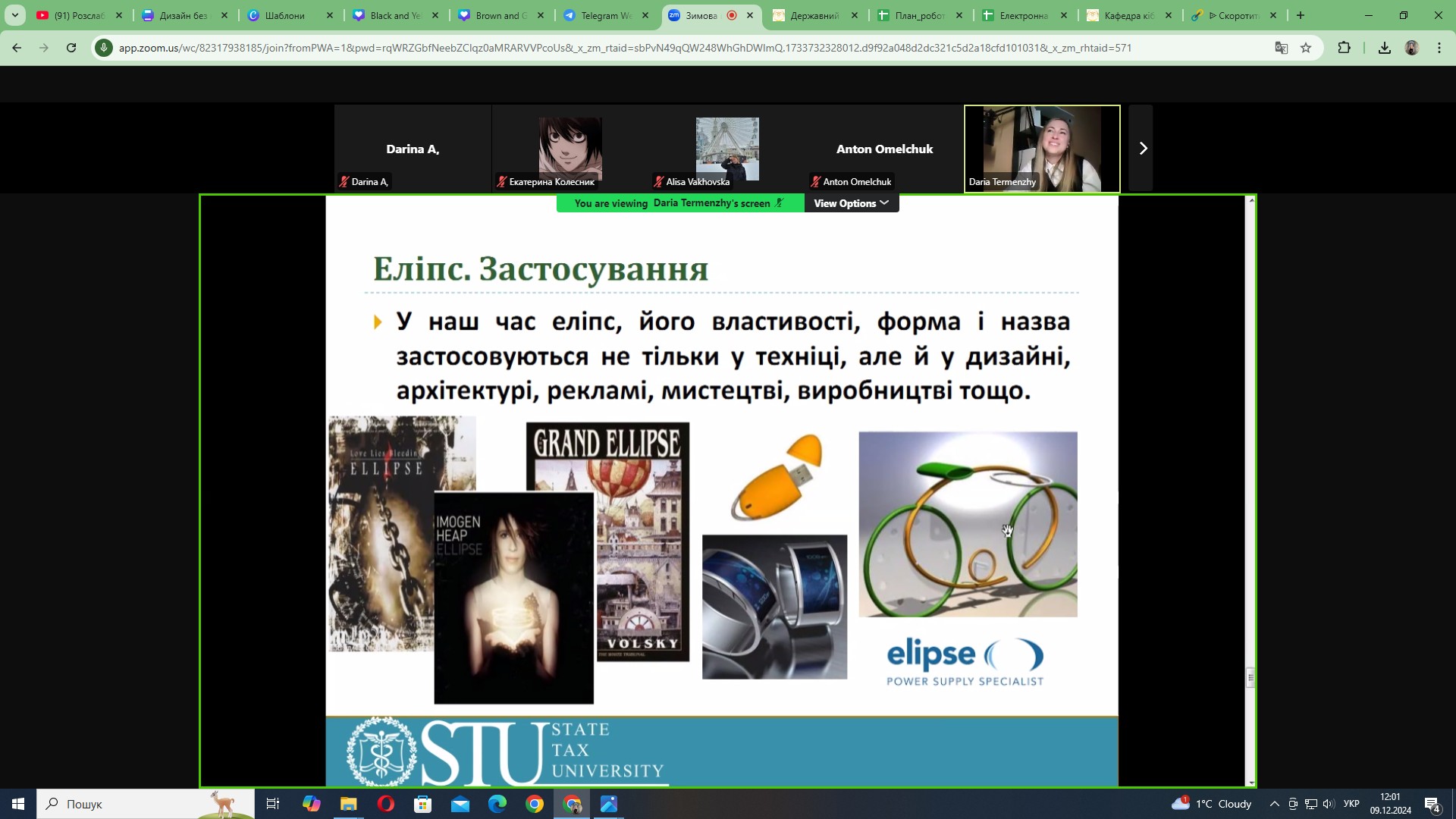Reload the Zoom web page

point(71,48)
